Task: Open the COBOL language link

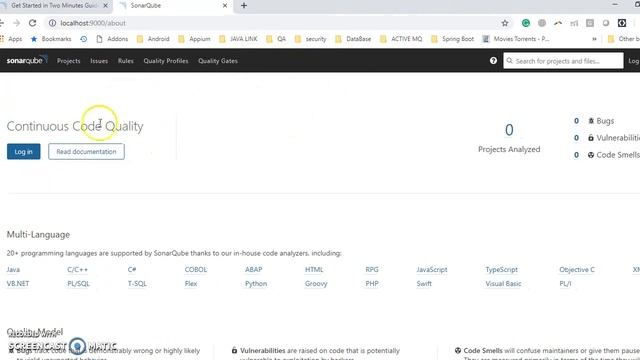Action: click(196, 270)
